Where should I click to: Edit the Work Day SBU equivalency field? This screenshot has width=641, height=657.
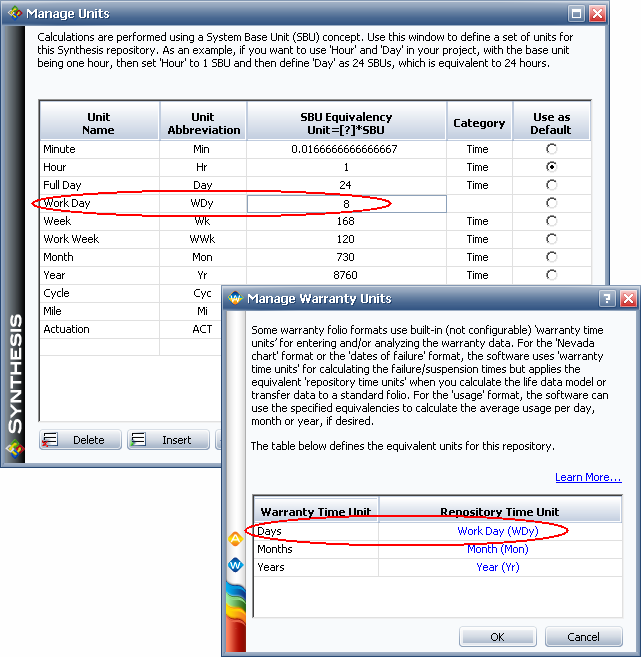click(346, 203)
